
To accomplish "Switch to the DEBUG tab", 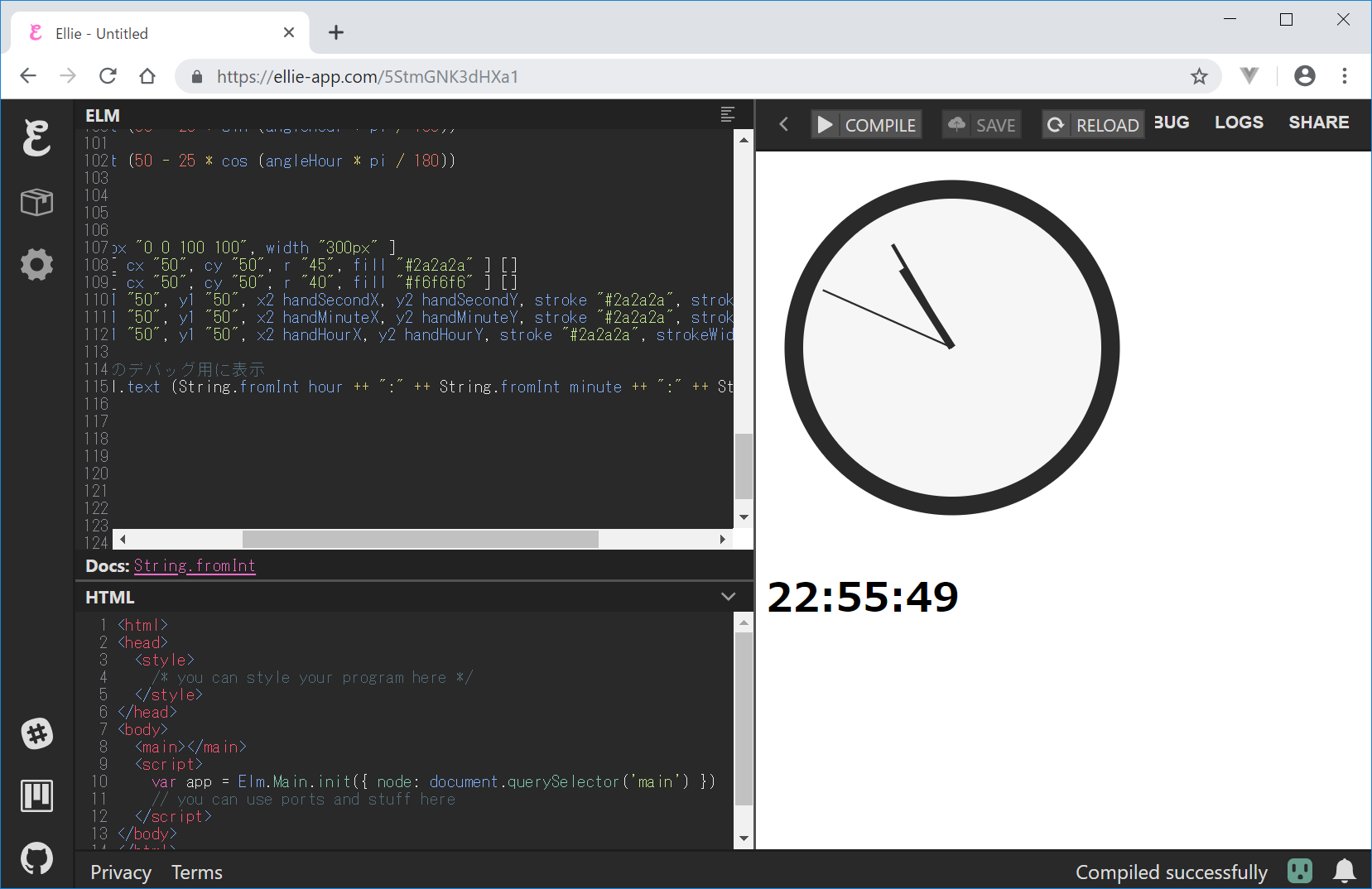I will tap(1172, 123).
